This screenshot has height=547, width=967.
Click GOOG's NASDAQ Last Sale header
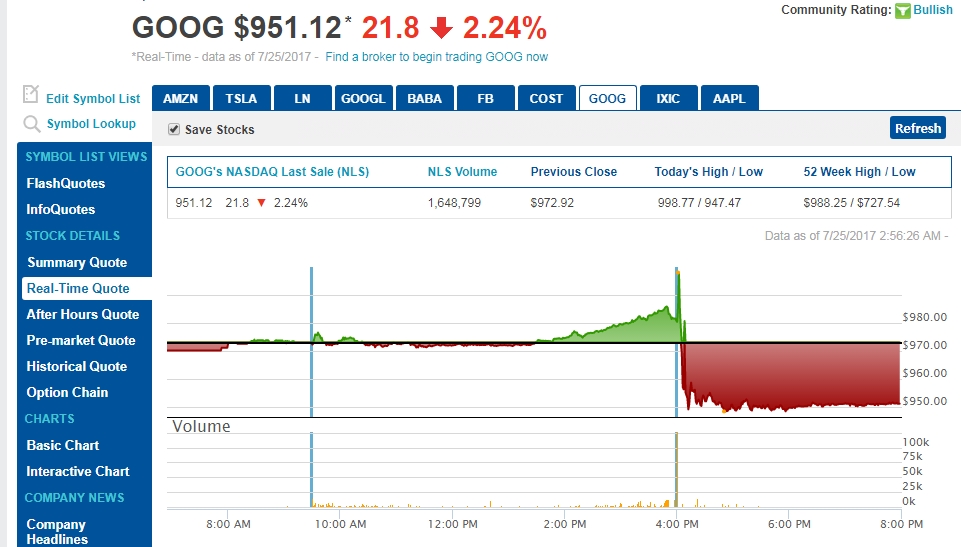(272, 171)
